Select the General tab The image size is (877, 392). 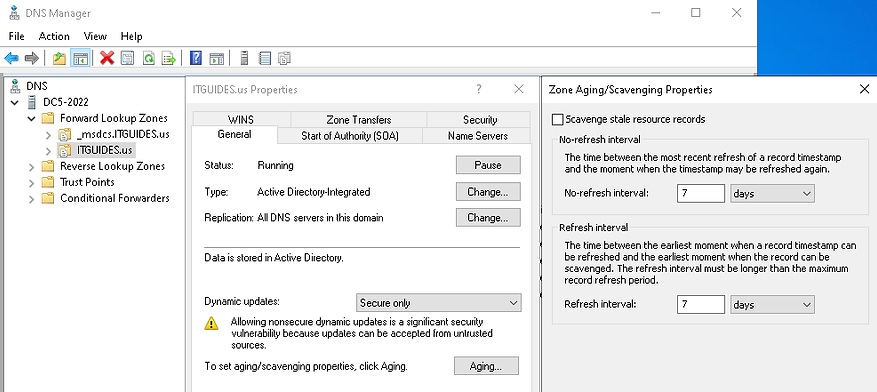234,135
